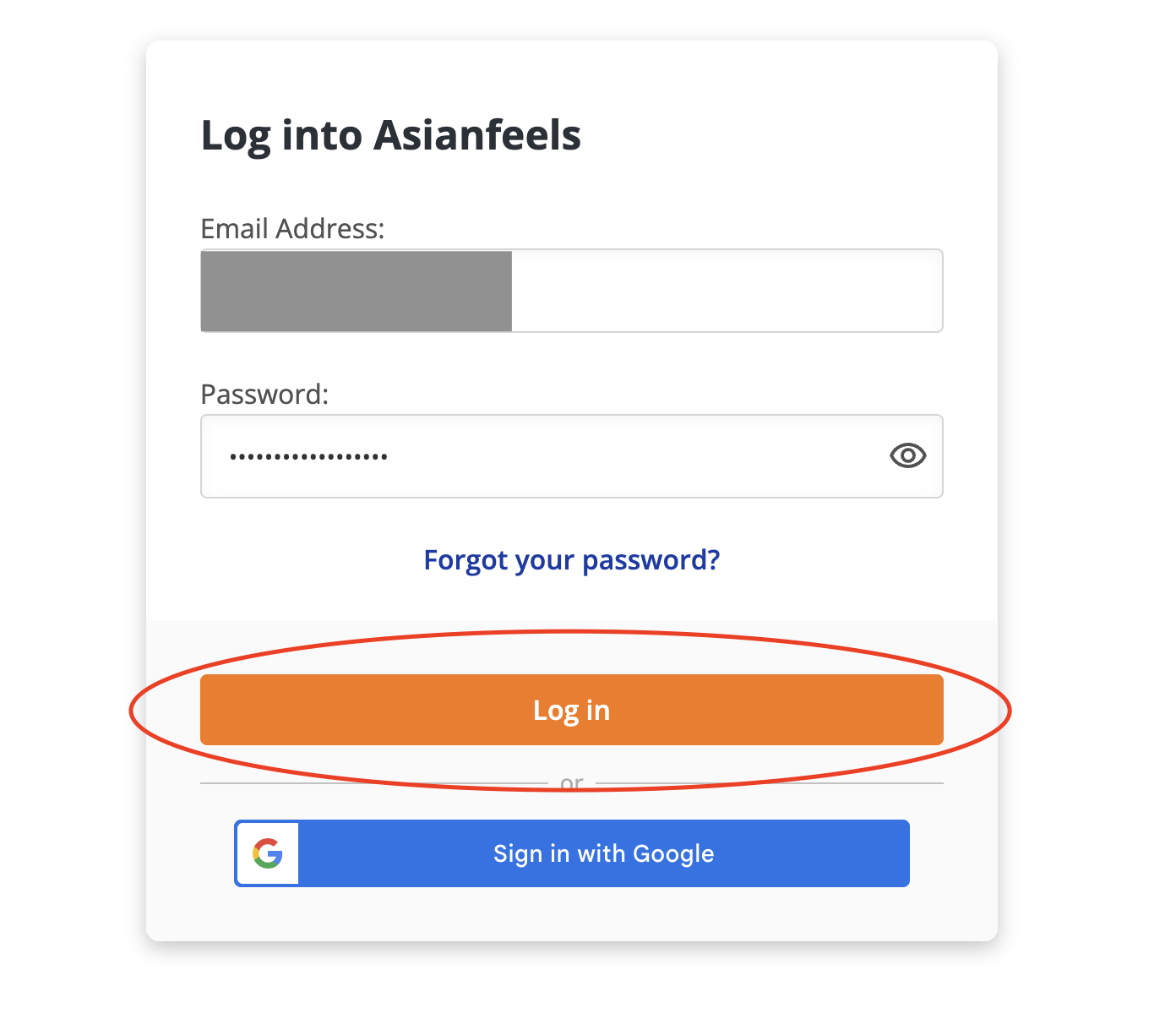Click the Email Address input field
This screenshot has width=1176, height=1019.
[x=571, y=290]
